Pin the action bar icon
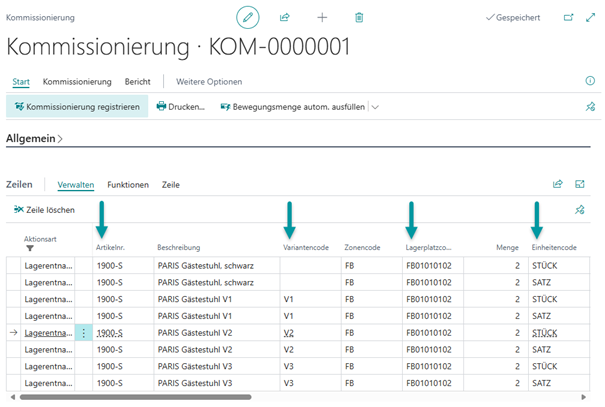 [x=589, y=107]
